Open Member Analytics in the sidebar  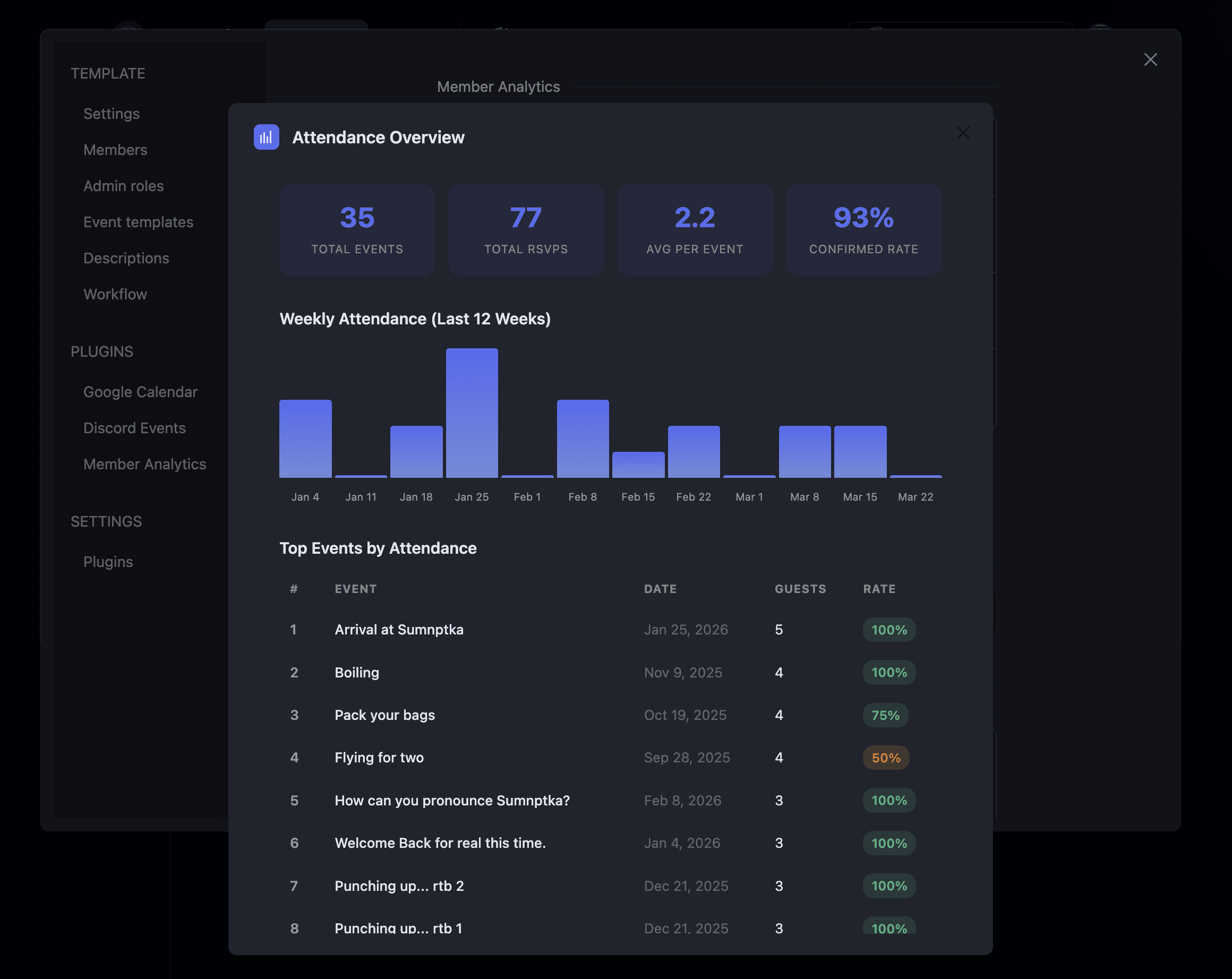pos(144,465)
